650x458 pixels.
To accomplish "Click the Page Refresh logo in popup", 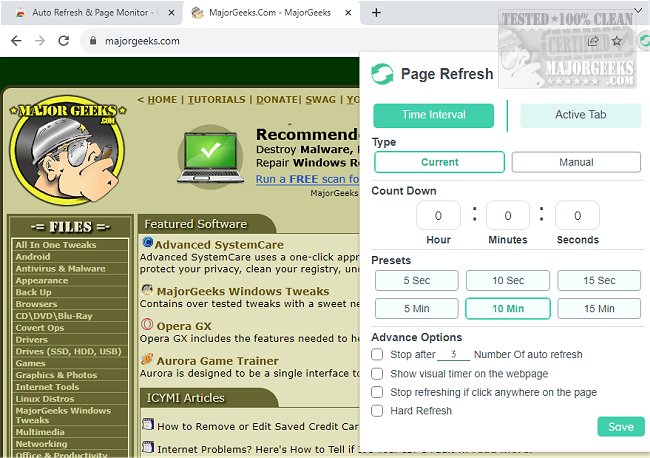I will click(382, 74).
